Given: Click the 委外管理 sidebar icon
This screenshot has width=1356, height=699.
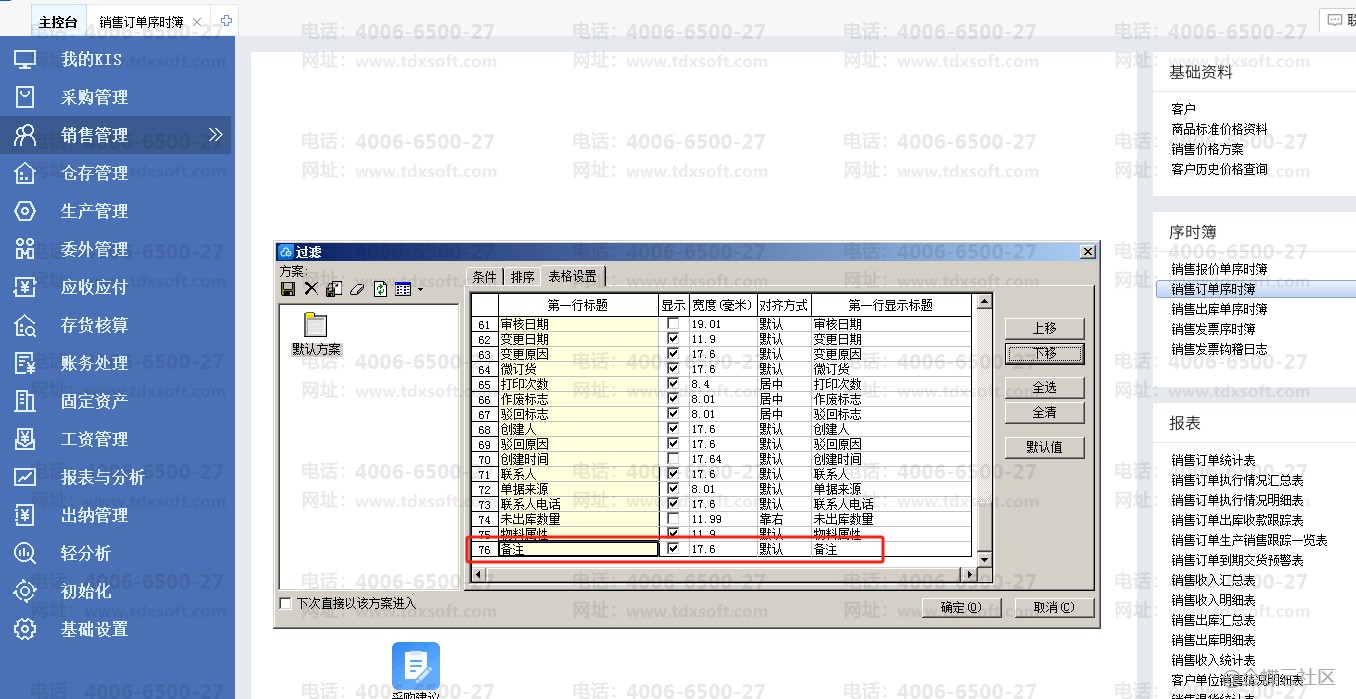Looking at the screenshot, I should click(x=25, y=249).
